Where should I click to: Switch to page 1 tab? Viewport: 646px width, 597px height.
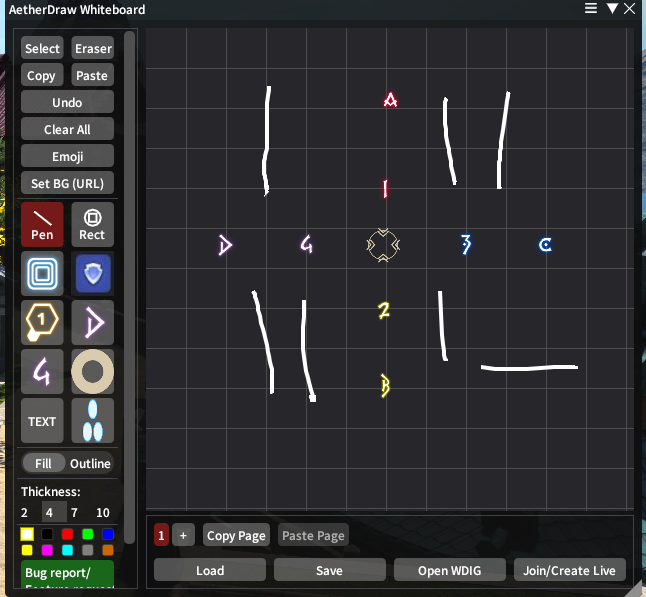coord(162,535)
